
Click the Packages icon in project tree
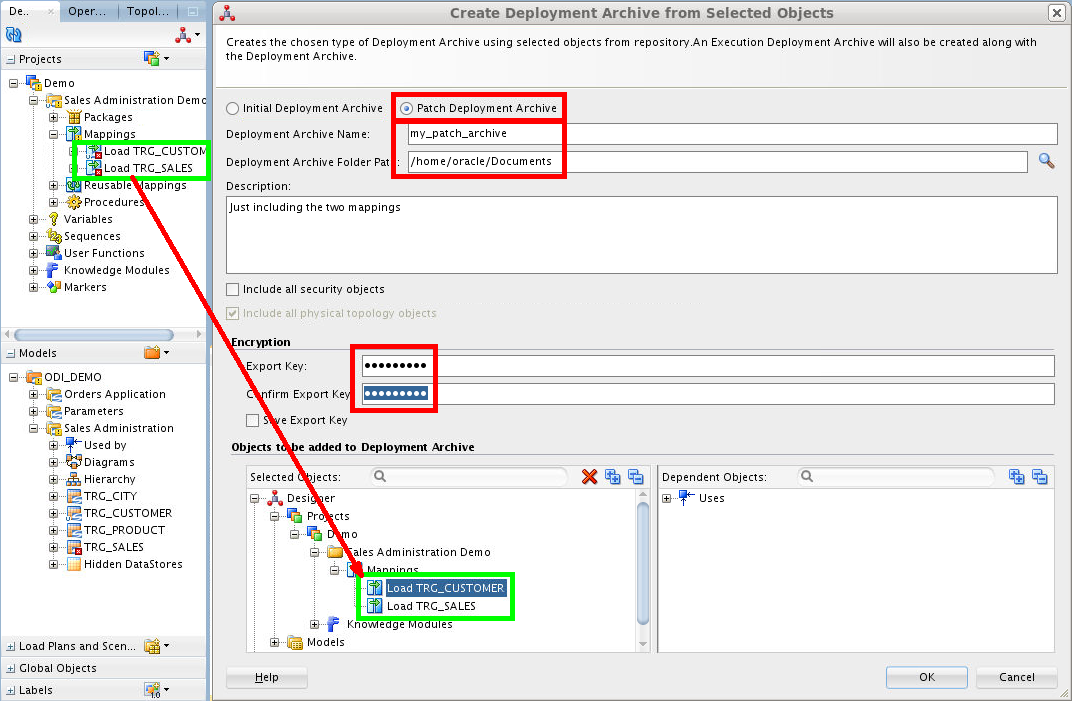click(74, 117)
